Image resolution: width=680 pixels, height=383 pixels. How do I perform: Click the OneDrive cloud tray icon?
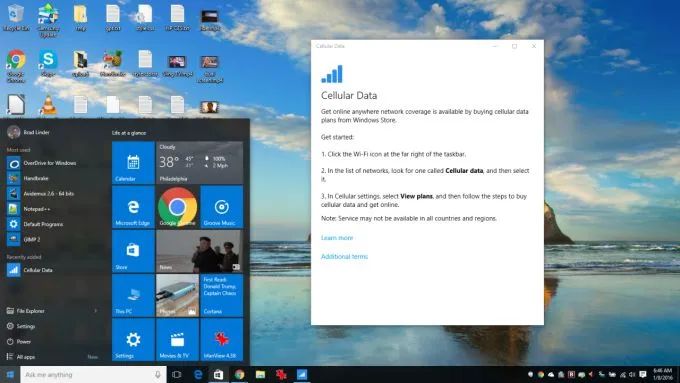[551, 374]
